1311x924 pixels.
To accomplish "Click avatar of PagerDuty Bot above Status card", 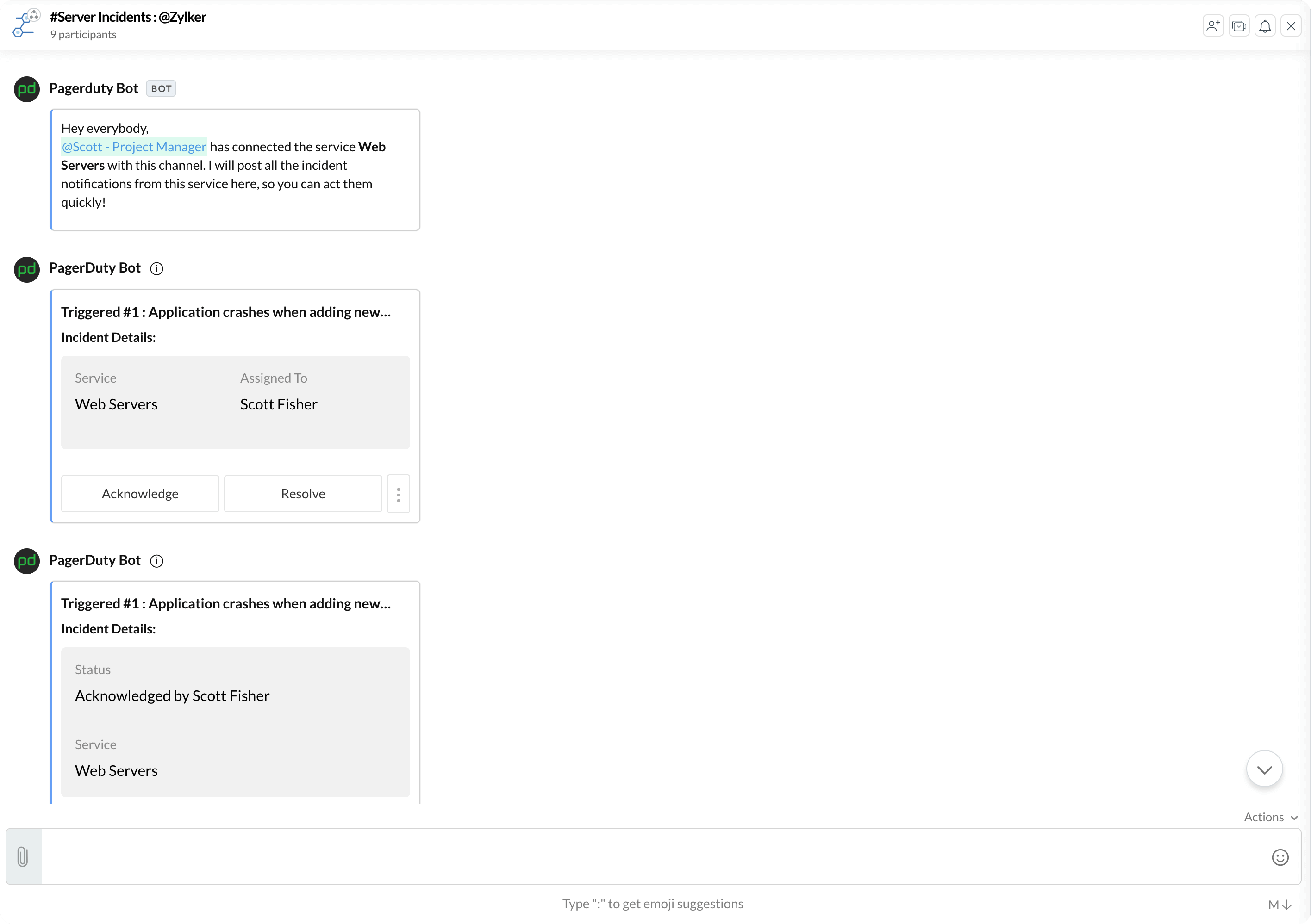I will [27, 561].
